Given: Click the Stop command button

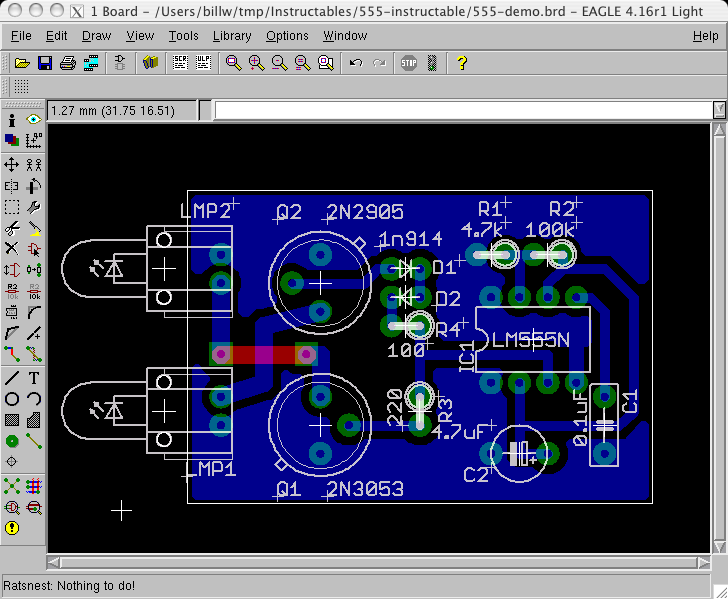Looking at the screenshot, I should pyautogui.click(x=409, y=63).
